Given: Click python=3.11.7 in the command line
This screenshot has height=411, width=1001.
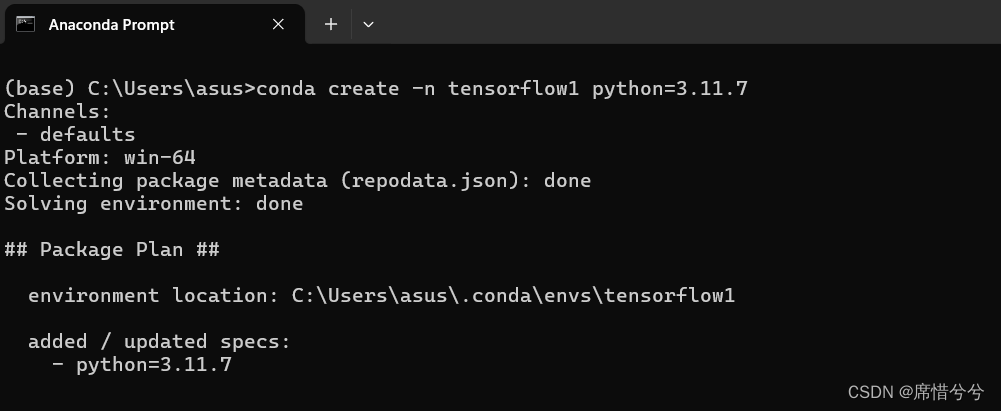Looking at the screenshot, I should (x=670, y=88).
